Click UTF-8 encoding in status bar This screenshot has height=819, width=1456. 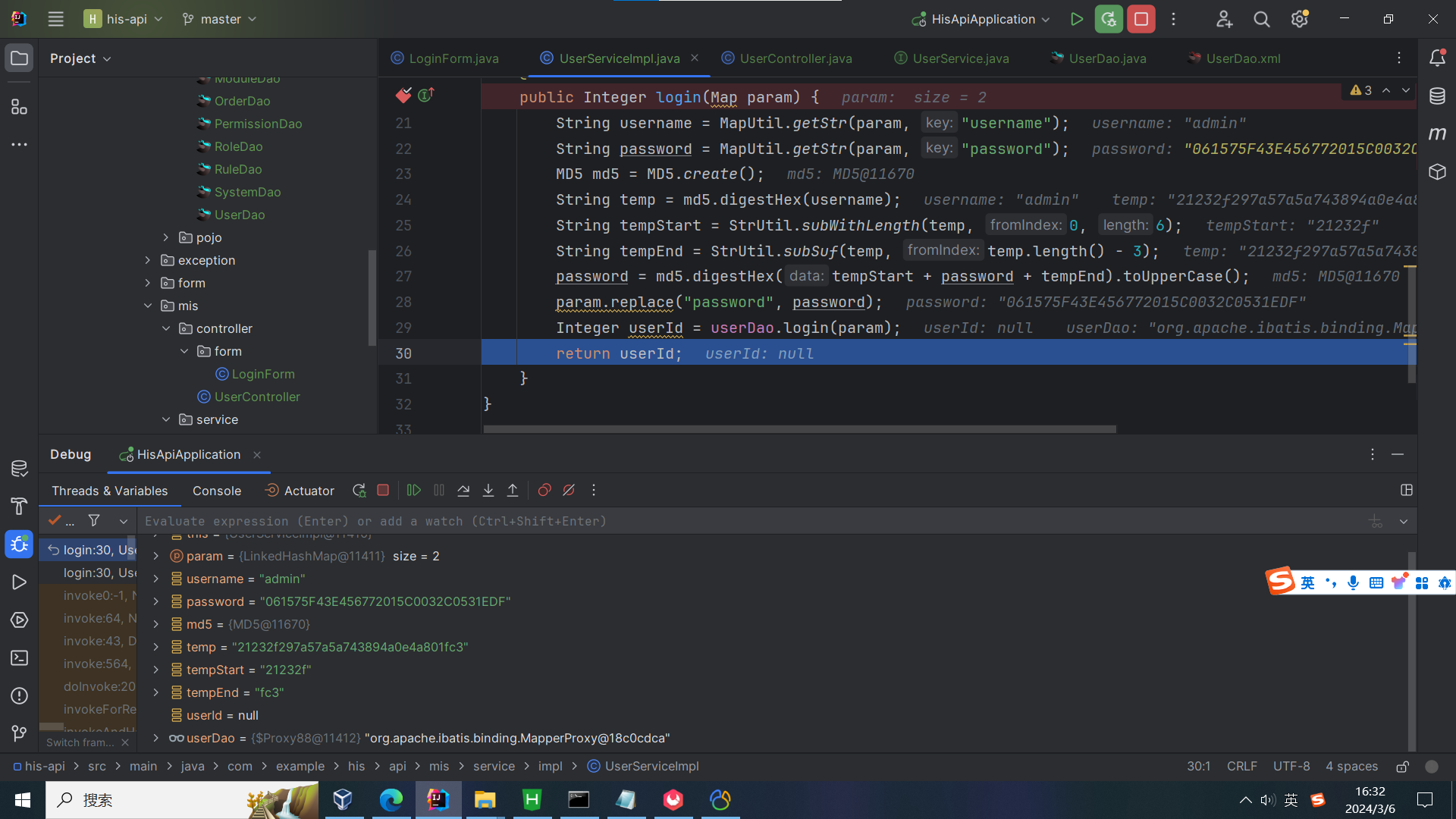click(x=1291, y=766)
